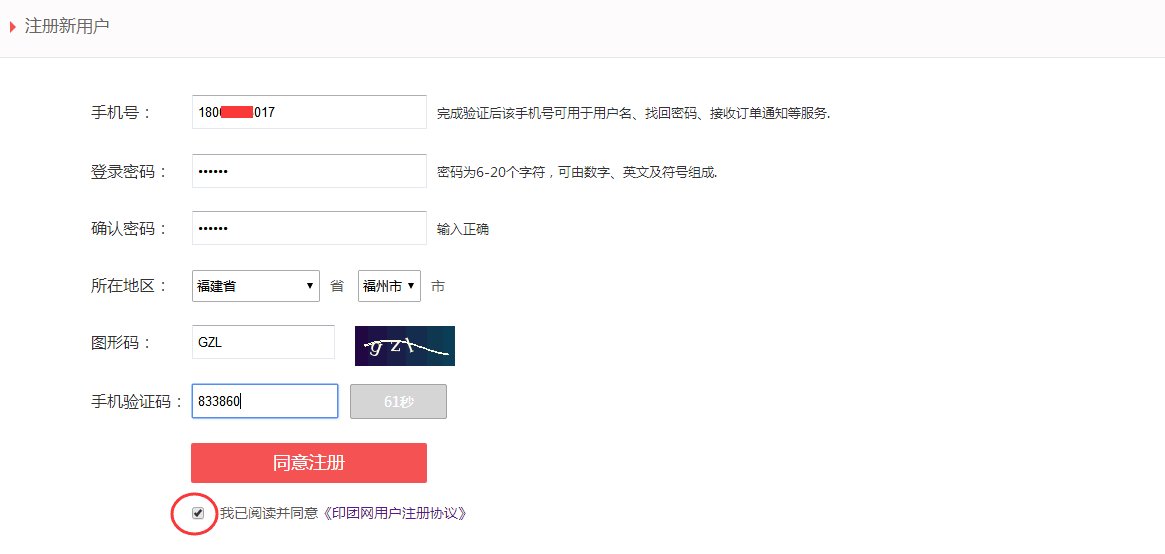The image size is (1165, 554).
Task: Click the 输入正确 validation message
Action: pyautogui.click(x=462, y=229)
